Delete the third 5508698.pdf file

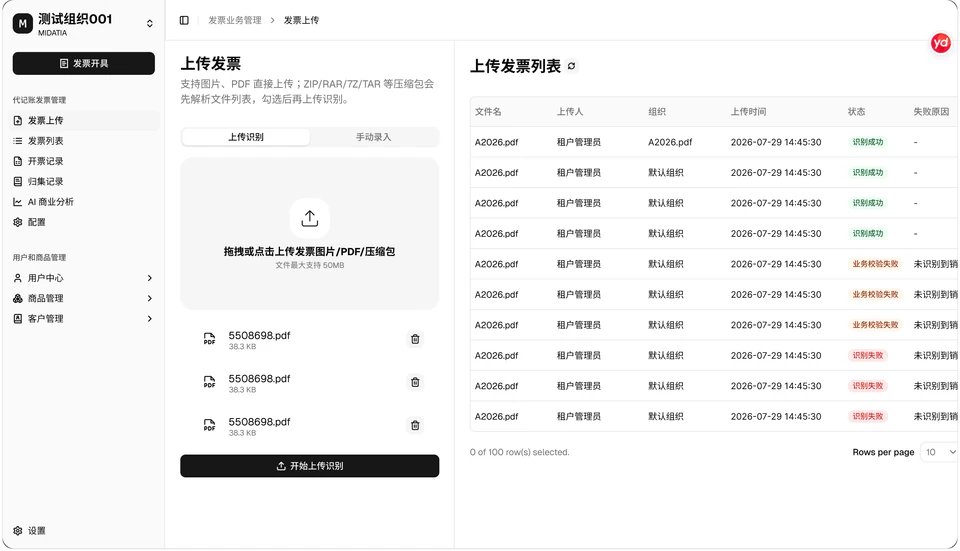pos(415,425)
